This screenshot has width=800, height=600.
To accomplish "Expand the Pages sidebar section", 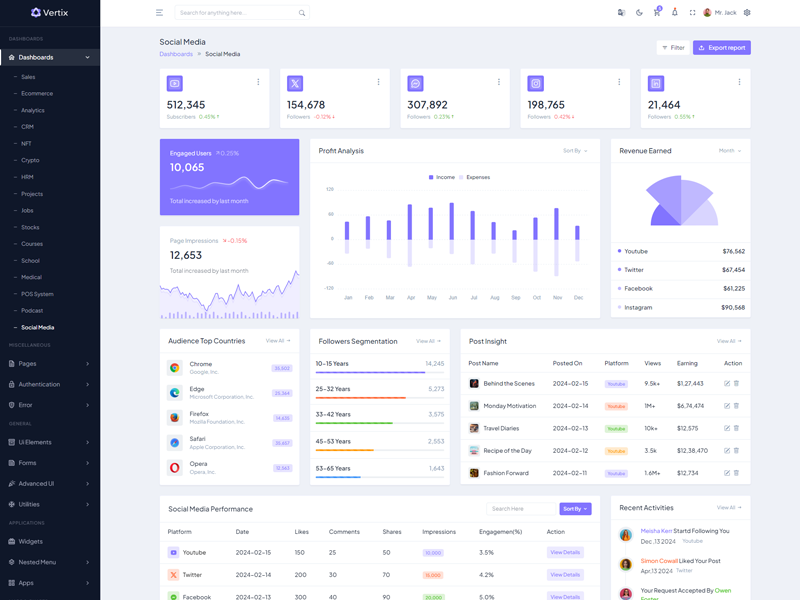I will pos(50,364).
